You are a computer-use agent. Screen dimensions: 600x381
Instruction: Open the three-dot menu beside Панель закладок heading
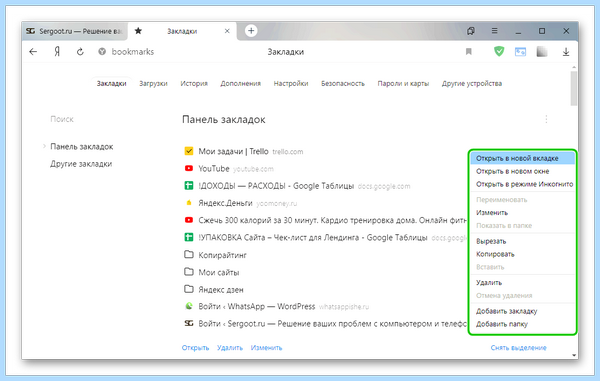[x=546, y=119]
